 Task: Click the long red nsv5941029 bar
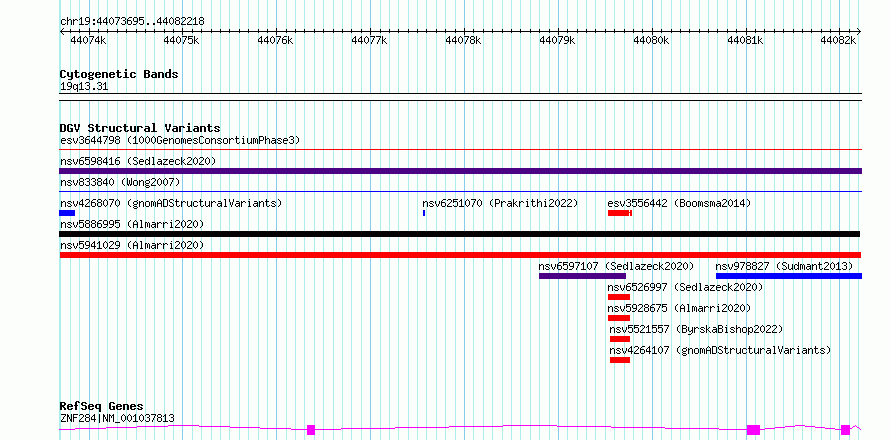point(460,255)
